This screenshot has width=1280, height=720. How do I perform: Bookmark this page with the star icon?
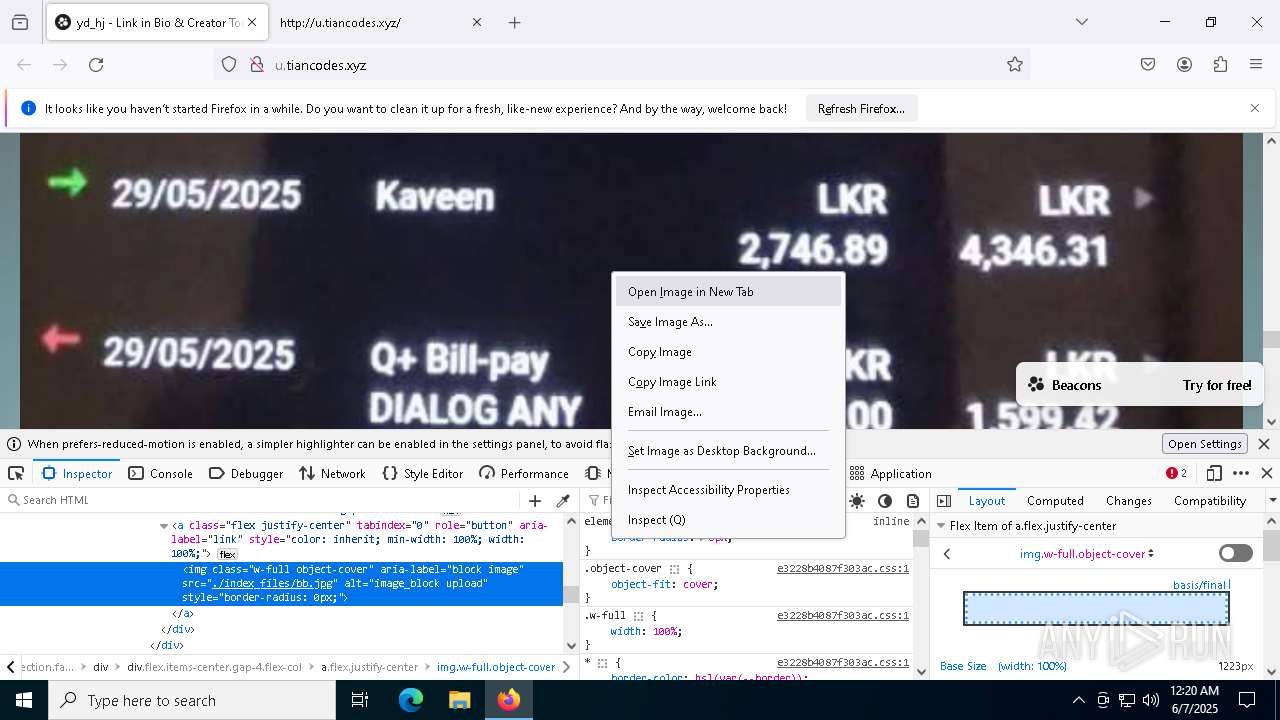(x=1015, y=65)
